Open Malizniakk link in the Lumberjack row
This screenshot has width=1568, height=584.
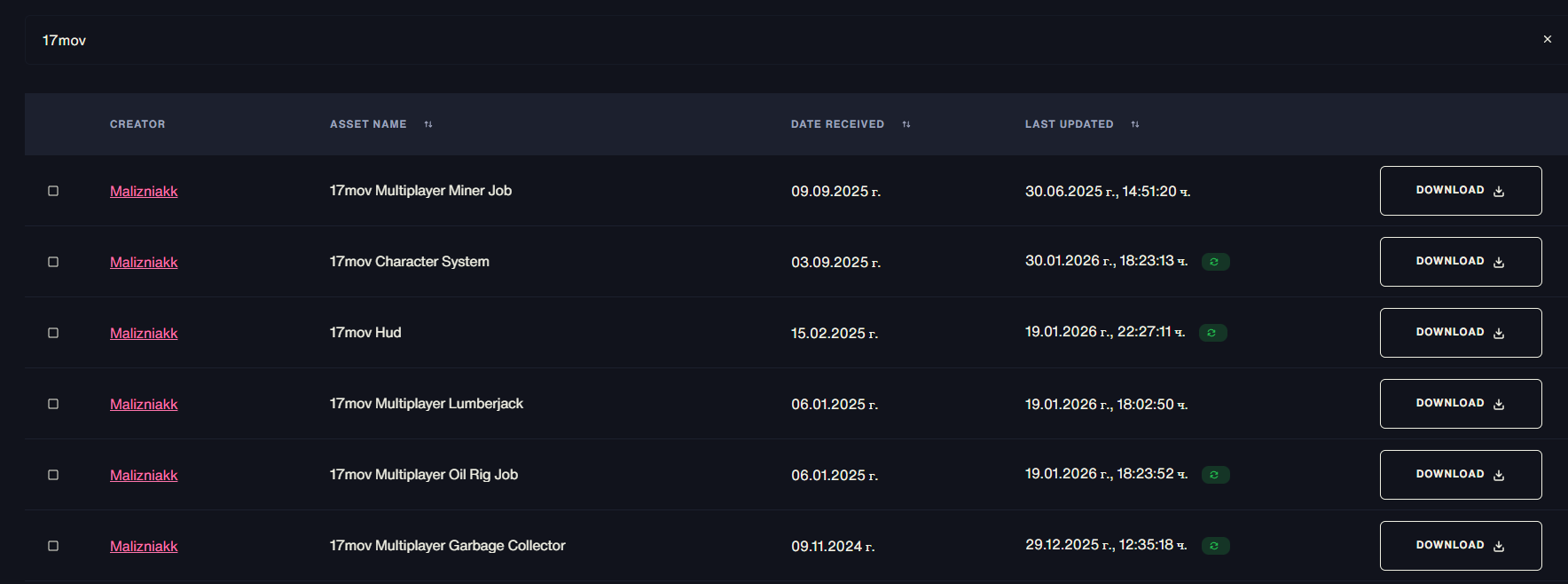click(x=144, y=405)
